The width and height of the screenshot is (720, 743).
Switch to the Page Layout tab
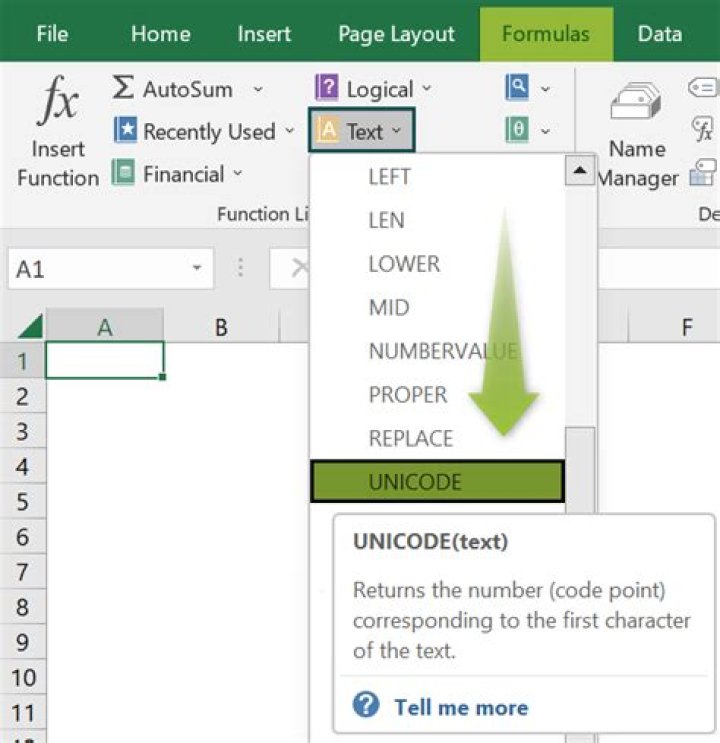pyautogui.click(x=396, y=35)
